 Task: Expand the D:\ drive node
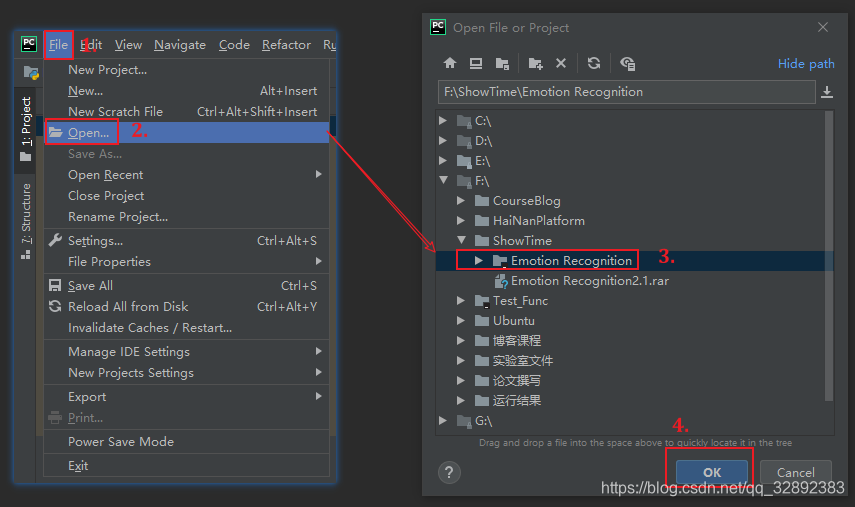click(x=443, y=141)
